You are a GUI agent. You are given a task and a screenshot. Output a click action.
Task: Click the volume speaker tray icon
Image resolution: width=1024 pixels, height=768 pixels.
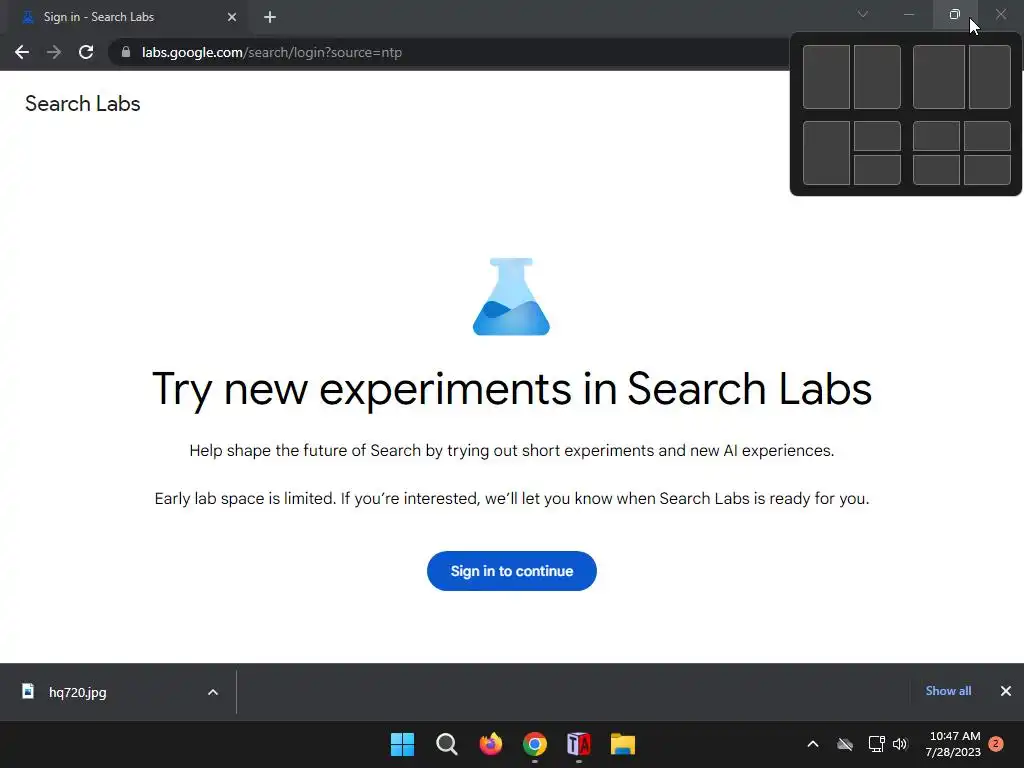(900, 744)
